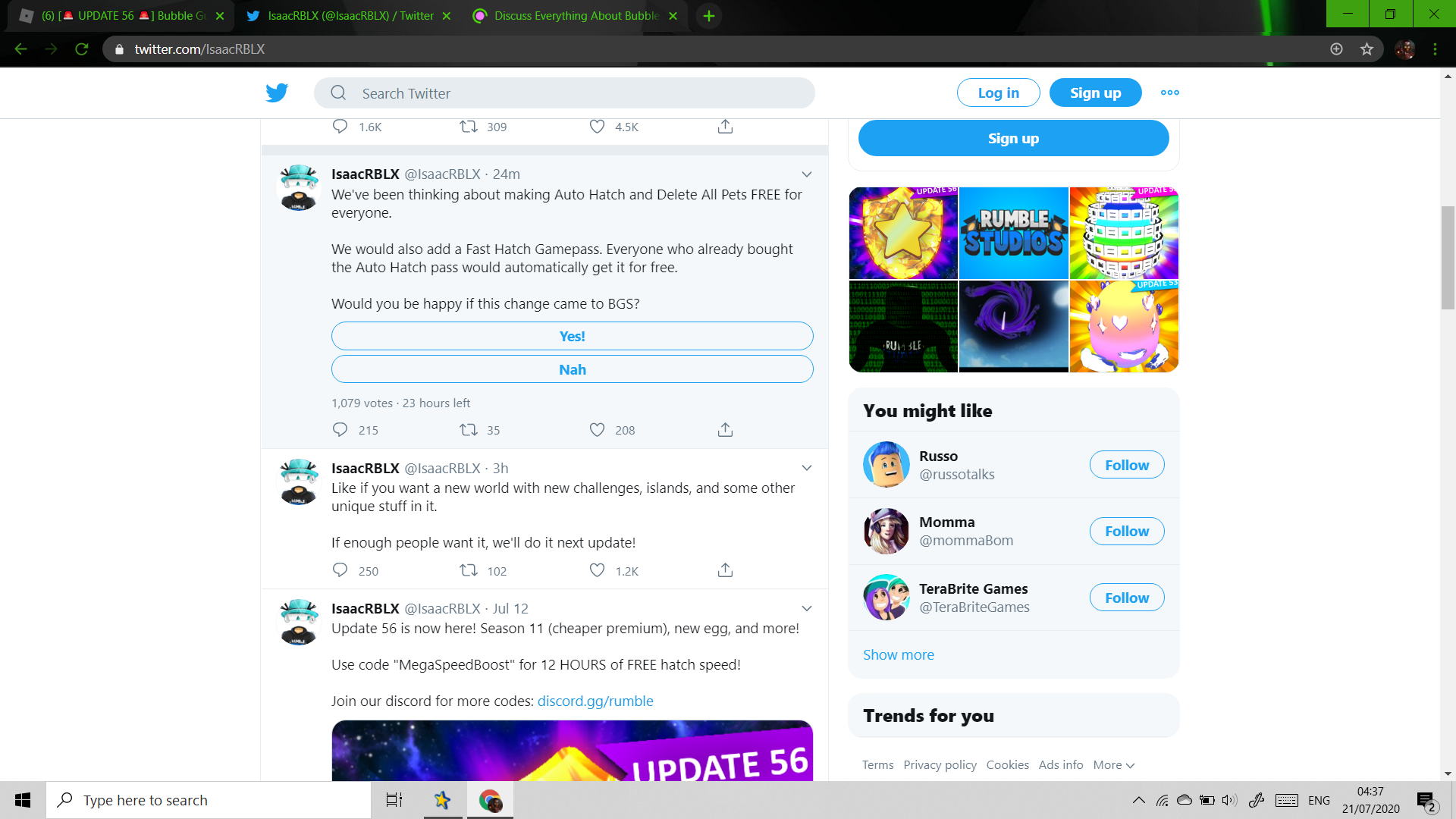Click the Rumble Studios thumbnail image
1456x819 pixels.
(x=1013, y=232)
